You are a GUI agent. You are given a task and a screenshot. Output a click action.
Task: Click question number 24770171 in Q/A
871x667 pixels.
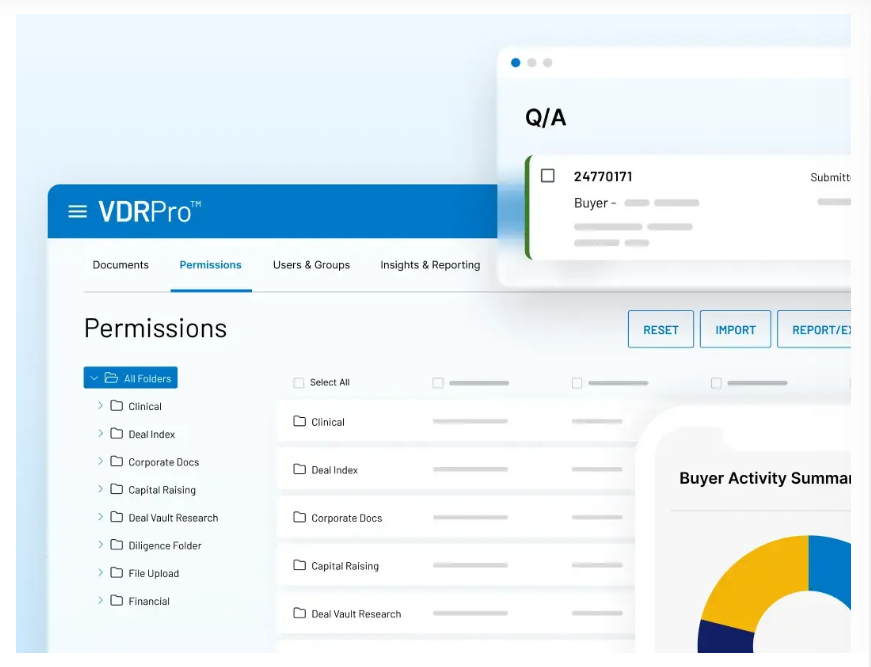[603, 177]
